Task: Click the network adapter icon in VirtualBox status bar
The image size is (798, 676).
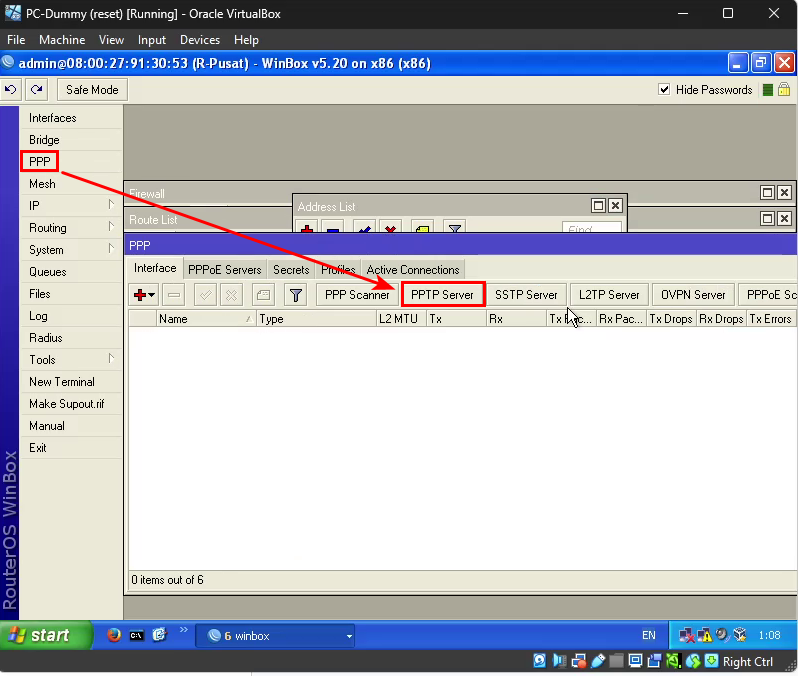Action: pyautogui.click(x=579, y=661)
